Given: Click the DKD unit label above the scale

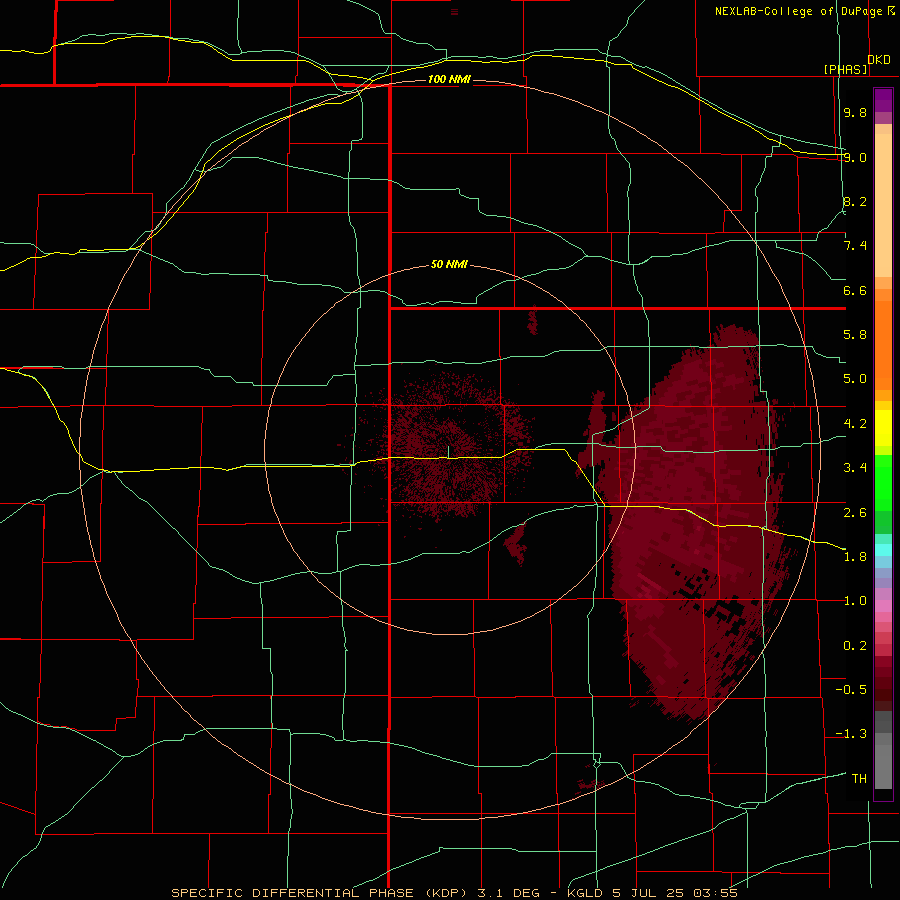Looking at the screenshot, I should (x=878, y=60).
